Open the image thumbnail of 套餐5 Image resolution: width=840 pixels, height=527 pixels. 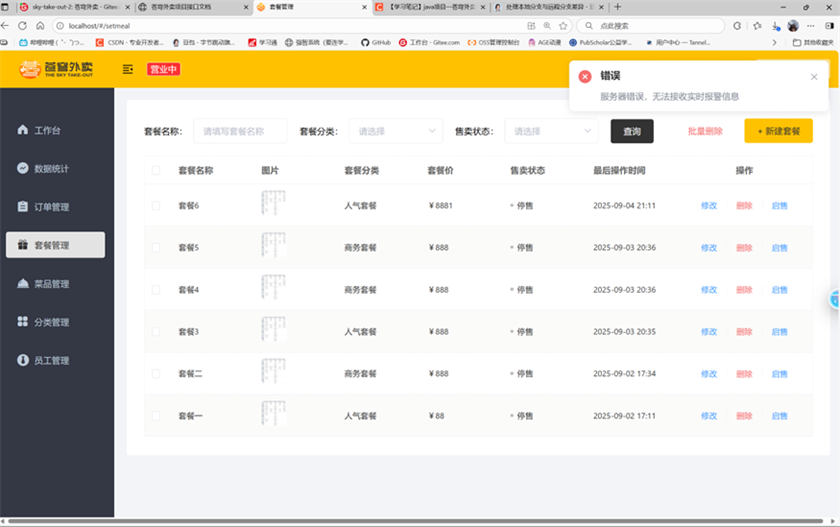point(273,245)
